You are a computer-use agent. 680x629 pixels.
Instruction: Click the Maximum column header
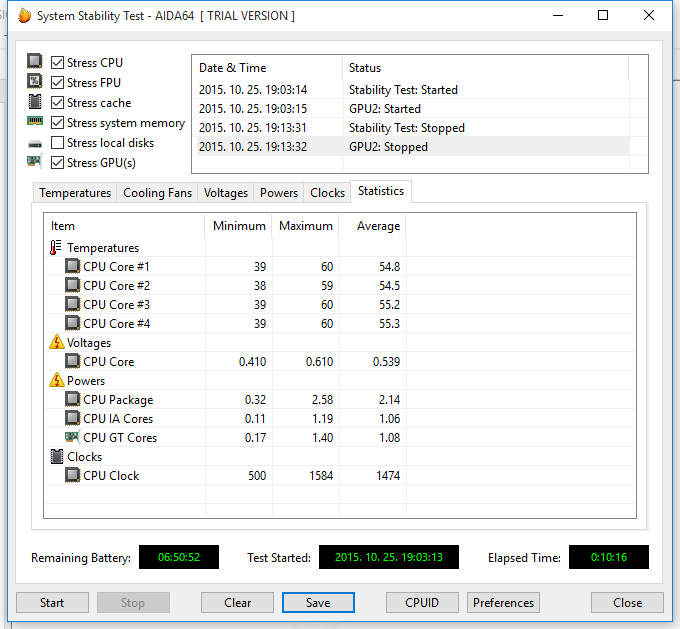coord(305,226)
